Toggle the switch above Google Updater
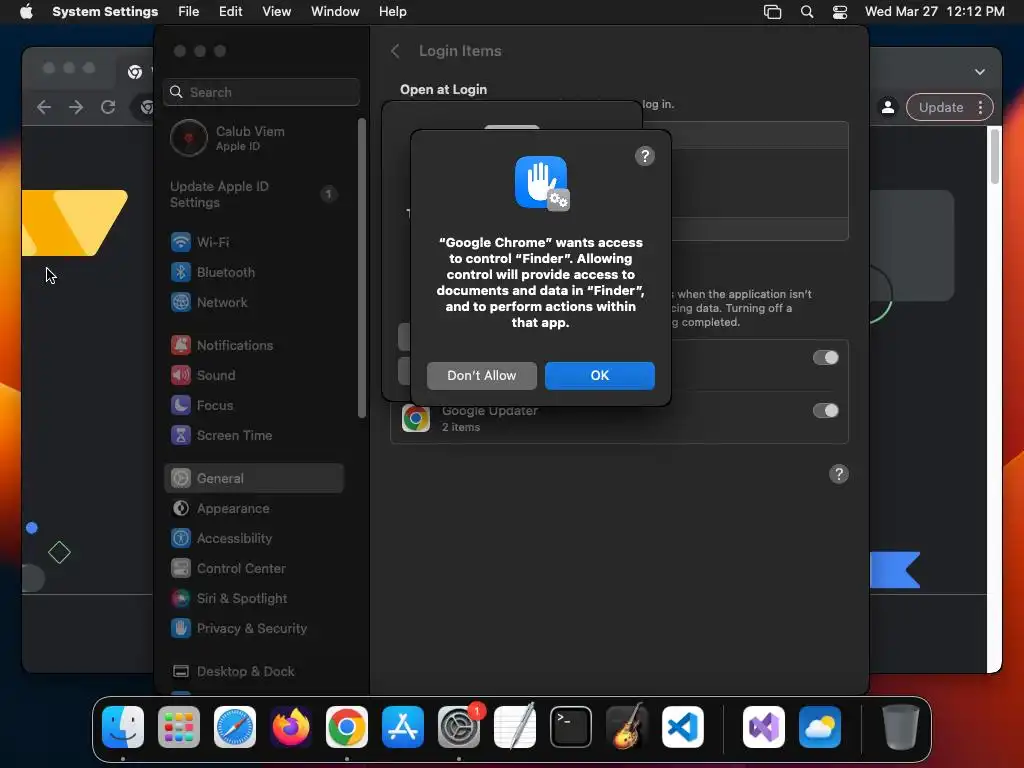Screen dimensions: 1024x768 825,358
